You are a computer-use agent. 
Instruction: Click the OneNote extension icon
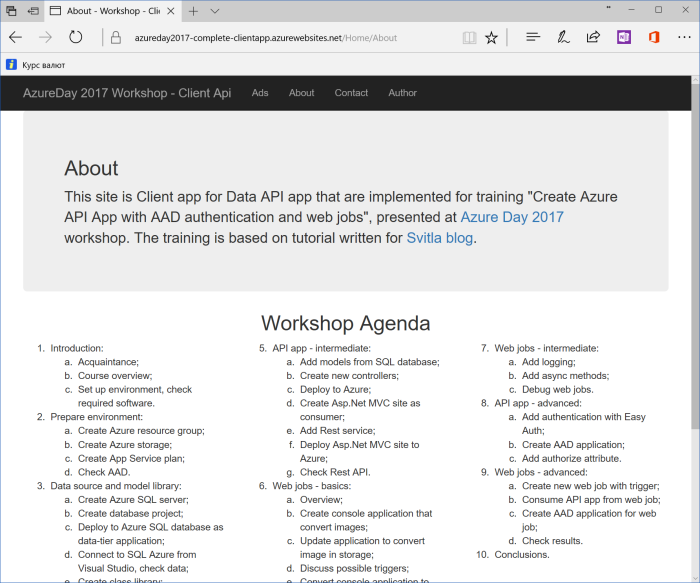pos(624,37)
